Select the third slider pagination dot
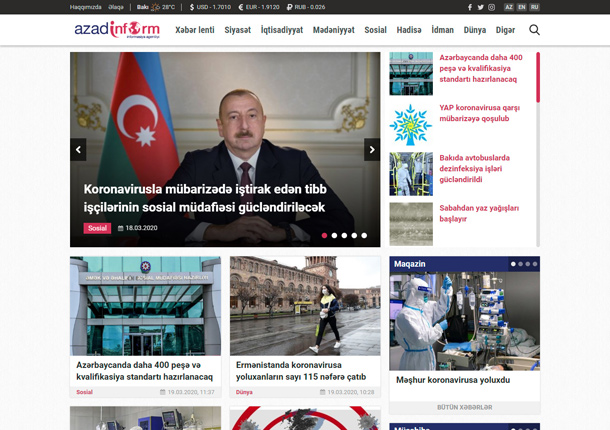The width and height of the screenshot is (610, 430). (344, 236)
